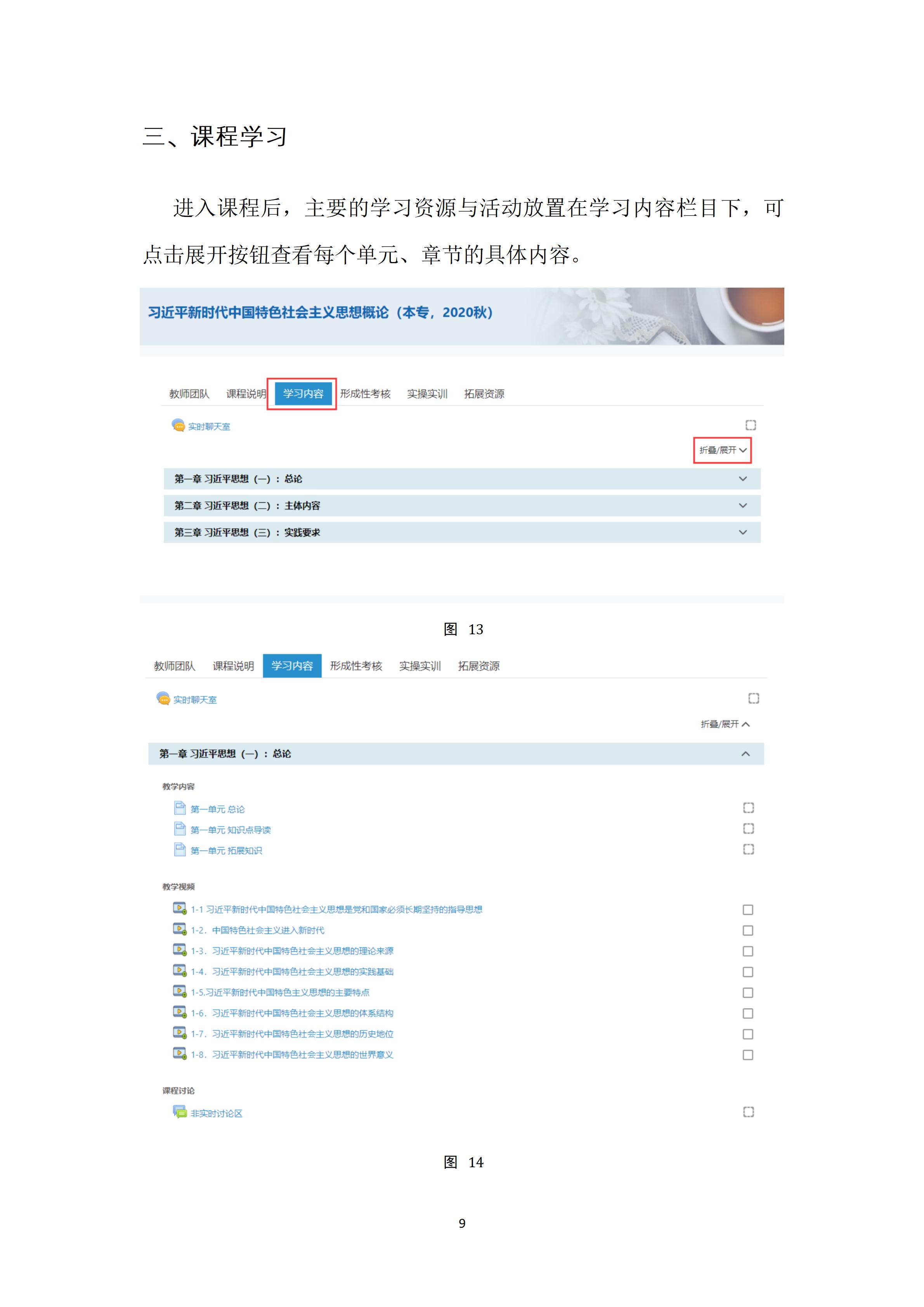Select 形成性考核 tab in figure 13
Image resolution: width=924 pixels, height=1307 pixels.
[365, 394]
